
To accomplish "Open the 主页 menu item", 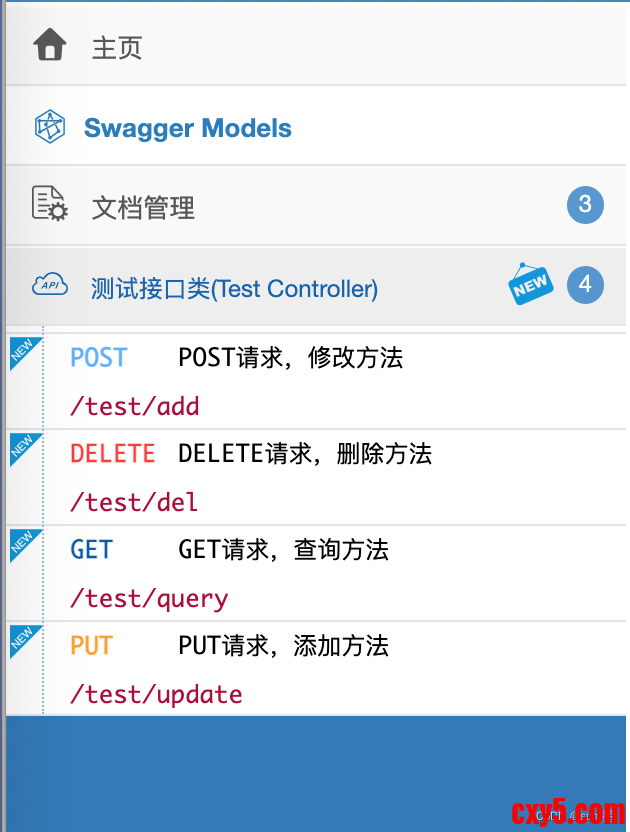I will (316, 46).
